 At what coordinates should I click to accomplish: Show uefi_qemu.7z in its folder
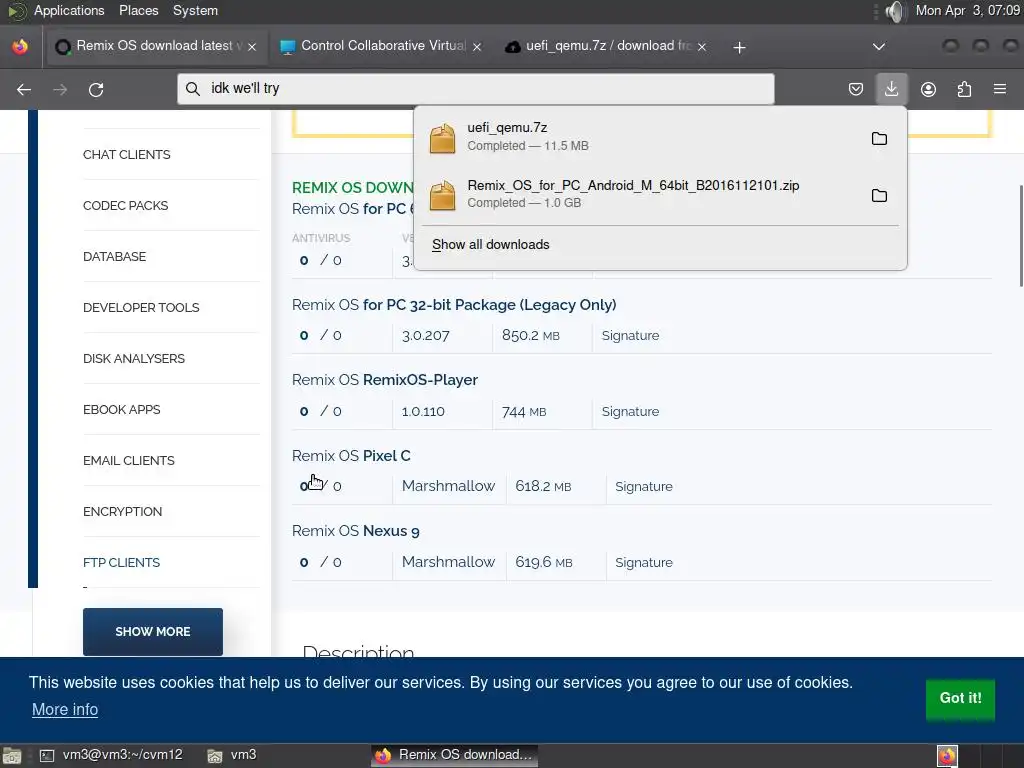click(879, 138)
